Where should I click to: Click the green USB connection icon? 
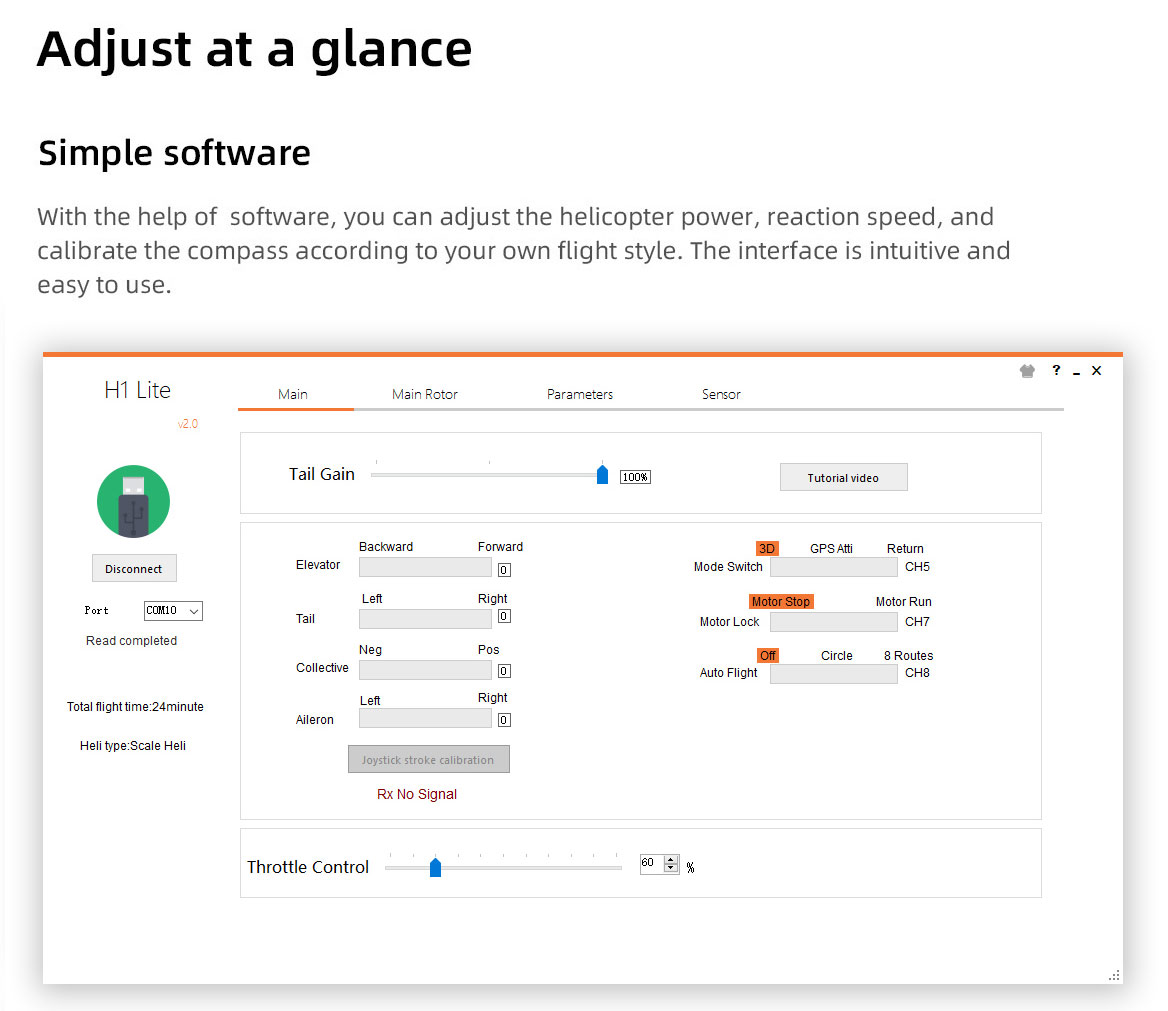(133, 502)
